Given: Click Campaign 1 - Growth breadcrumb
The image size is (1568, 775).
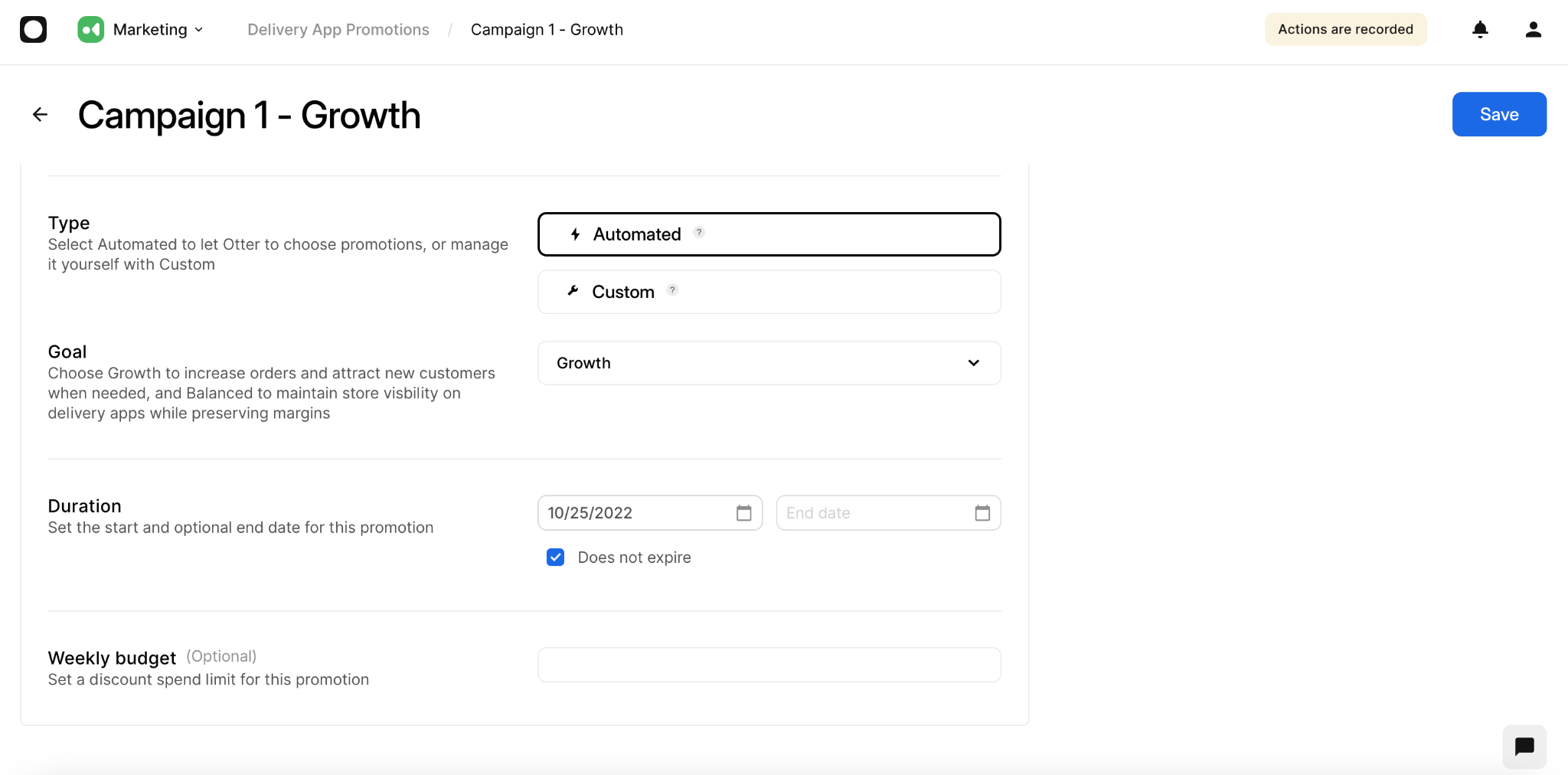Looking at the screenshot, I should 547,29.
